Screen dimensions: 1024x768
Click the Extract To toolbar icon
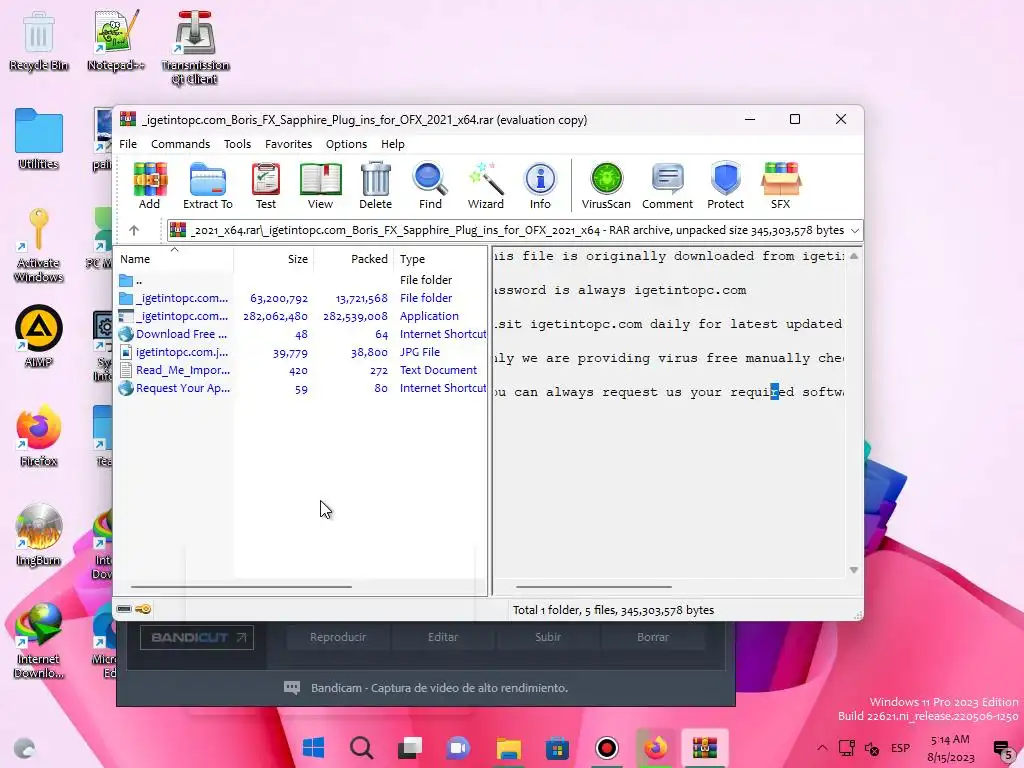pos(208,185)
